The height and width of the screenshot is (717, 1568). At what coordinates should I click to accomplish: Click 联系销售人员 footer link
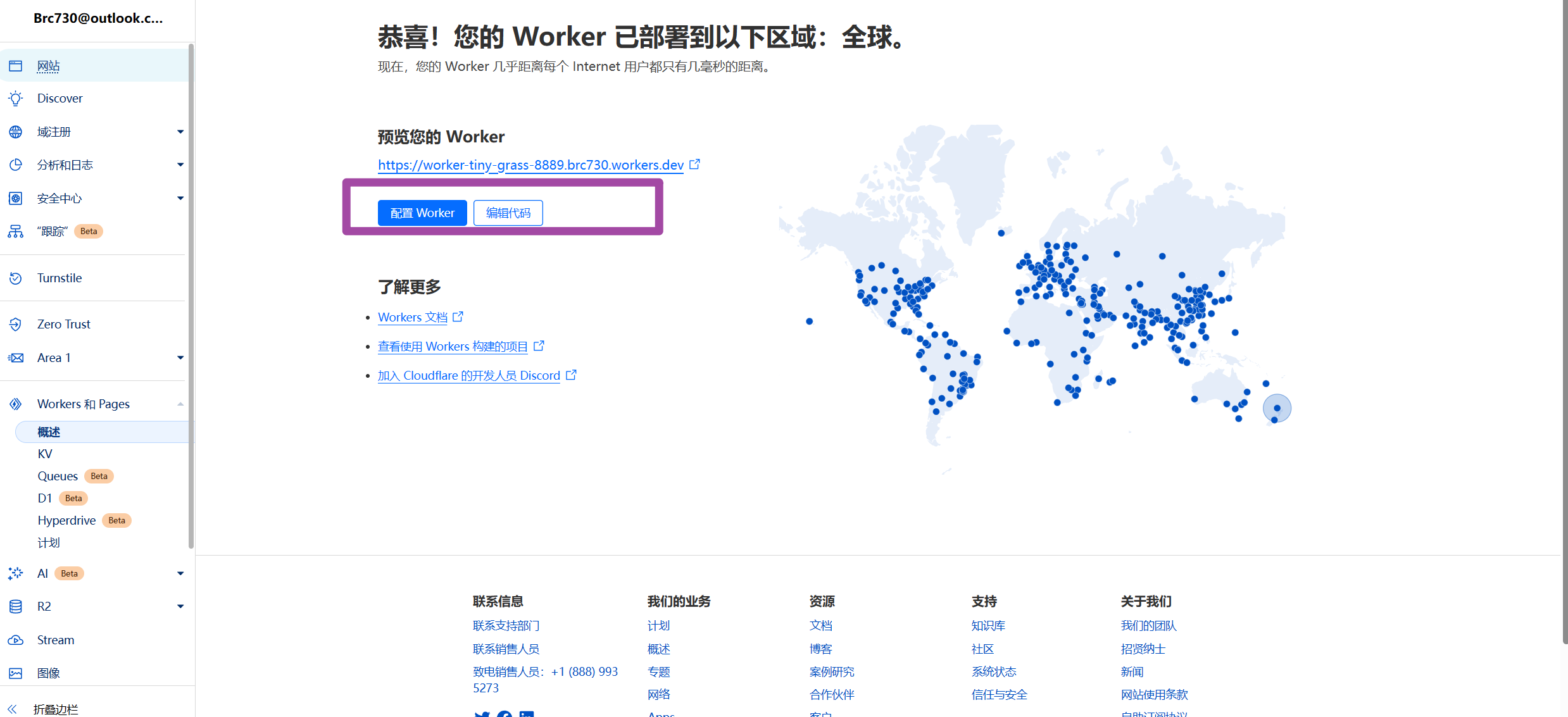click(506, 649)
